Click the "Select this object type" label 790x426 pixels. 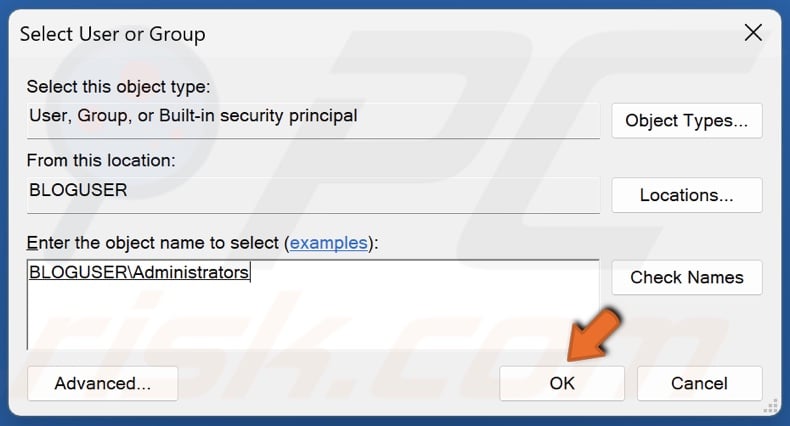[118, 88]
